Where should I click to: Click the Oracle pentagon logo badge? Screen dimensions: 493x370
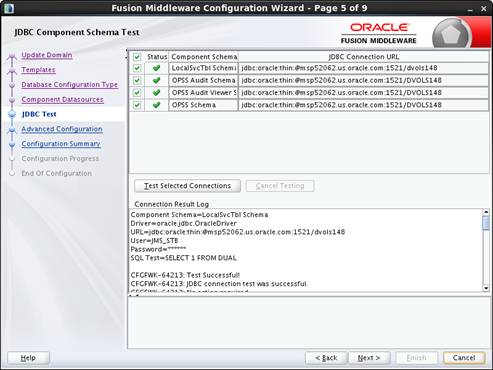click(x=451, y=35)
